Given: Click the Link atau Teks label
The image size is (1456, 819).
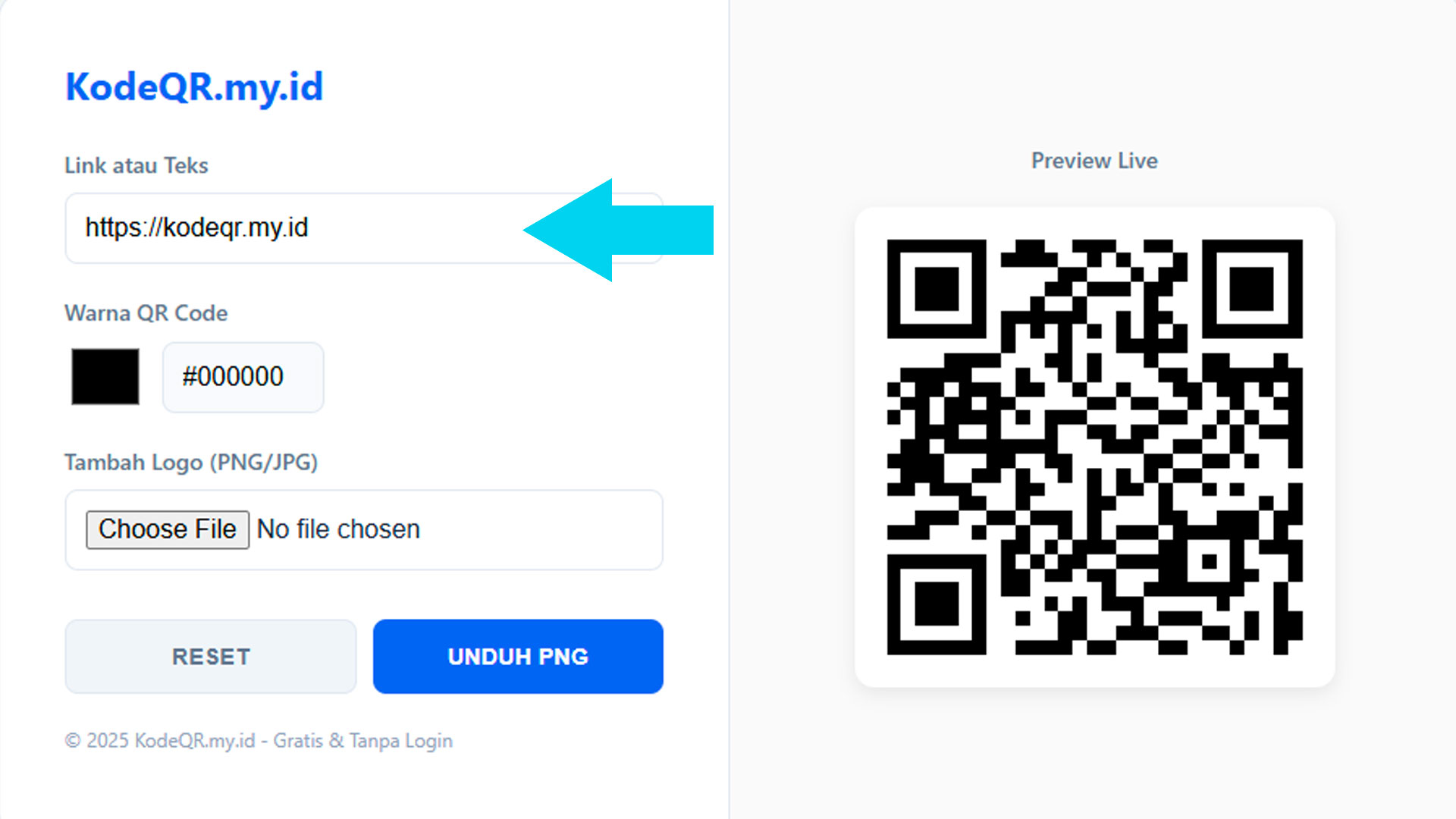Looking at the screenshot, I should pos(136,165).
